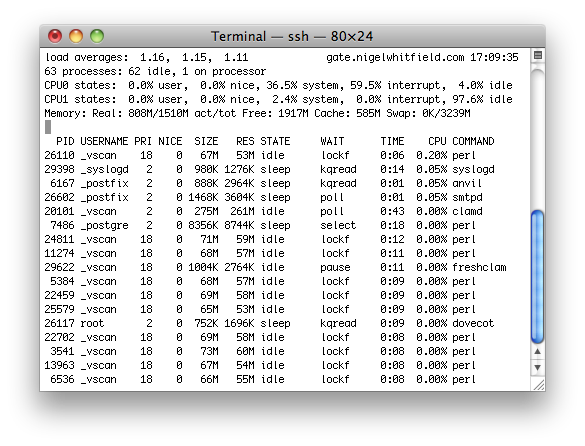
Task: Click the PID column header
Action: coord(65,141)
